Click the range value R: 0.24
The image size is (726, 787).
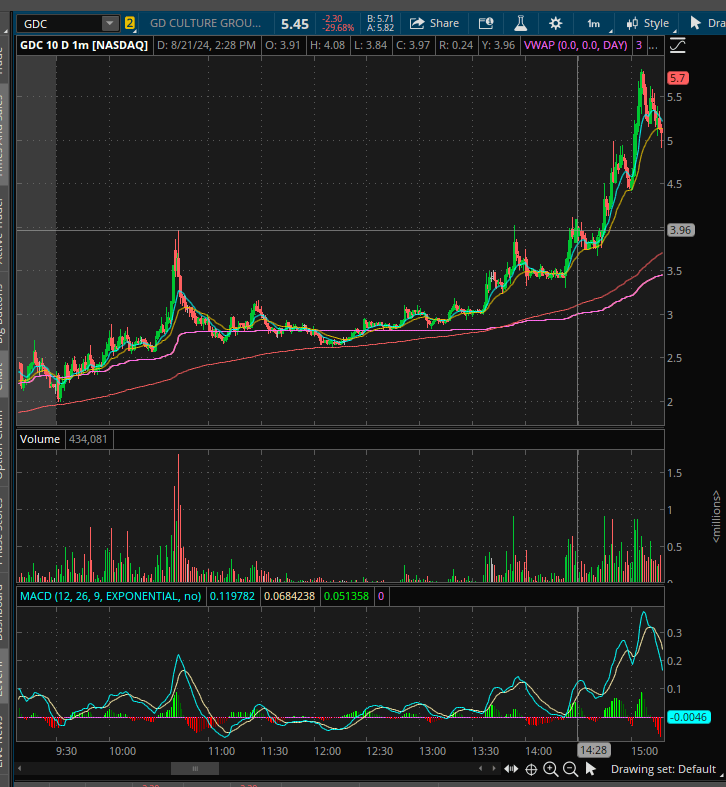point(456,45)
